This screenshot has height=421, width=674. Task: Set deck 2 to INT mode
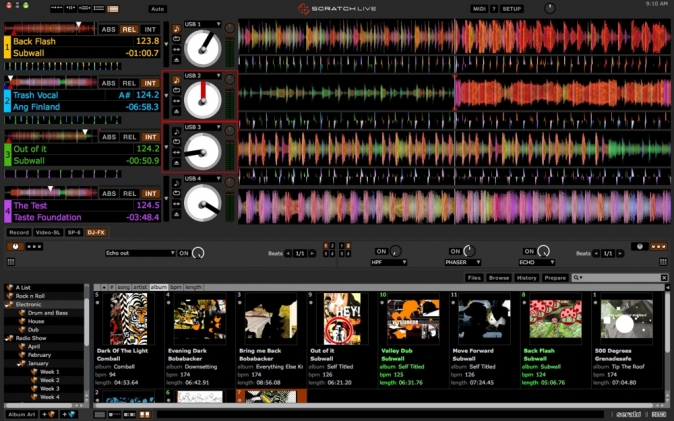pyautogui.click(x=150, y=83)
